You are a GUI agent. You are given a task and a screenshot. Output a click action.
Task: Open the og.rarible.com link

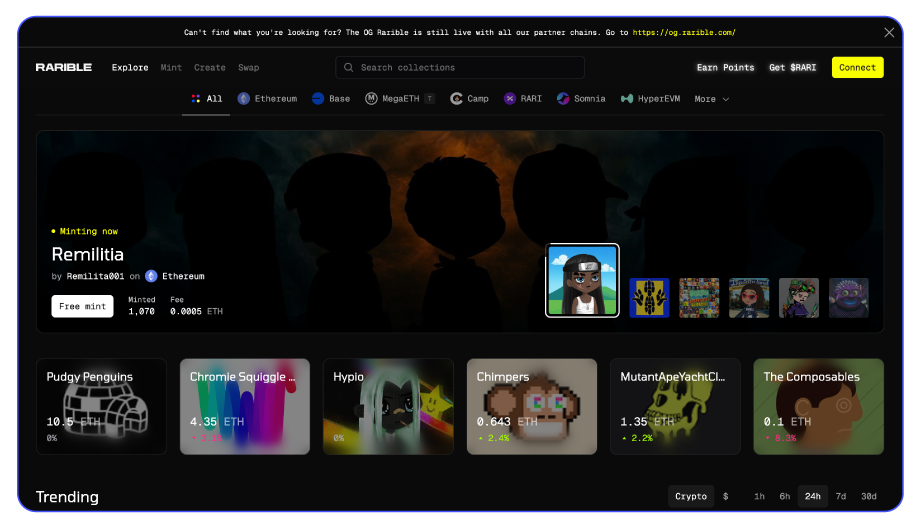[x=685, y=32]
